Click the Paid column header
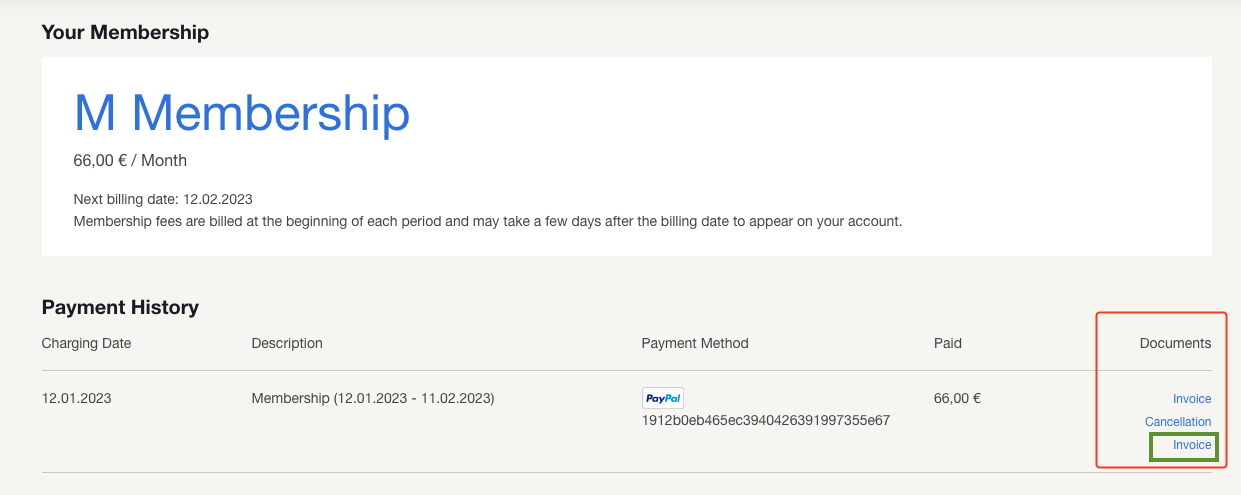 point(948,343)
